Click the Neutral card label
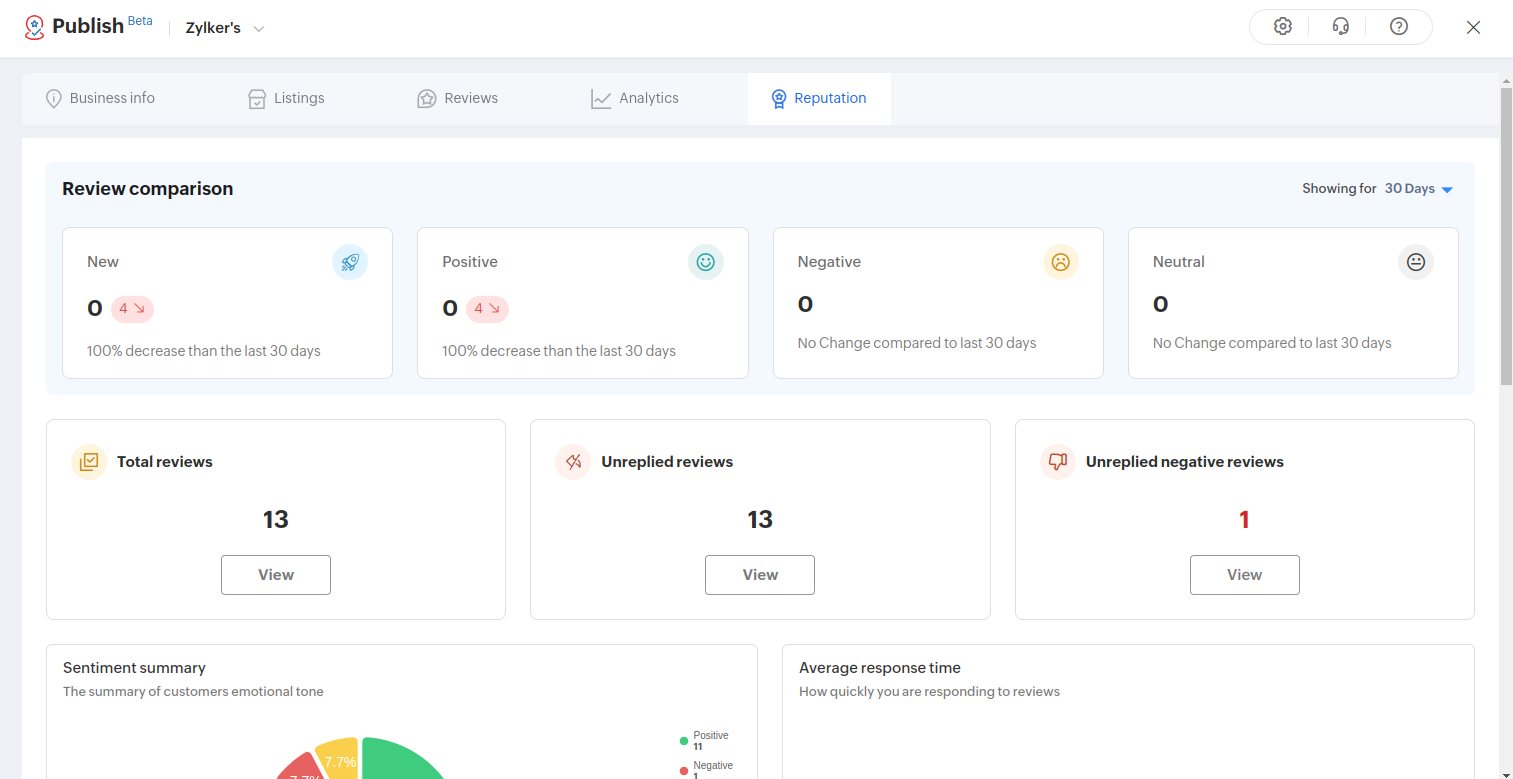Image resolution: width=1513 pixels, height=779 pixels. [x=1179, y=262]
